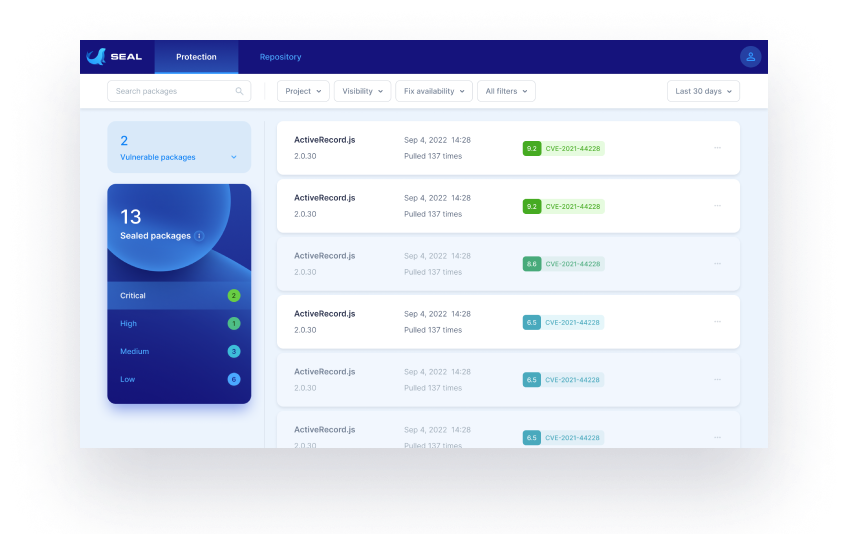Click the 9.2 severity score badge in first row

(531, 148)
